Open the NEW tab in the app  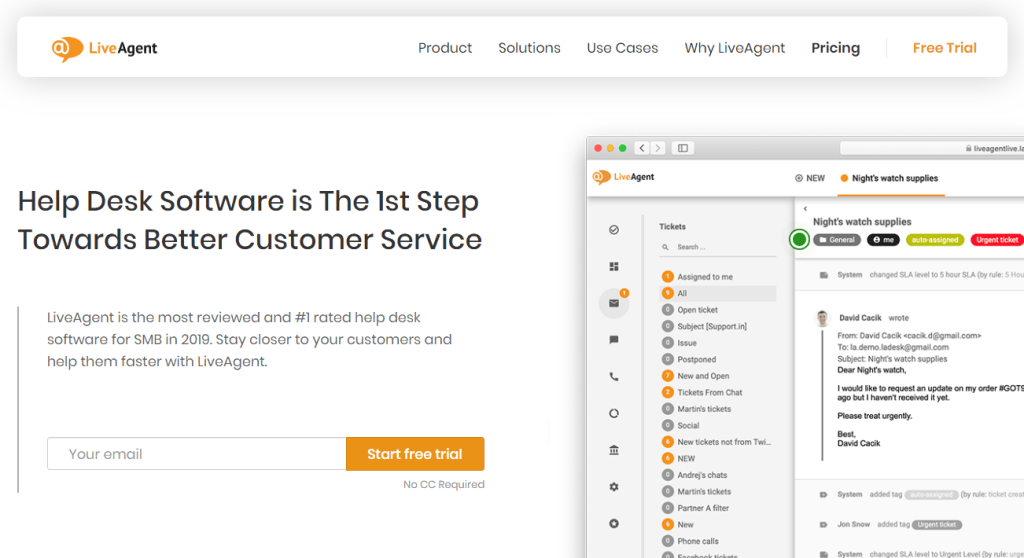pyautogui.click(x=810, y=178)
